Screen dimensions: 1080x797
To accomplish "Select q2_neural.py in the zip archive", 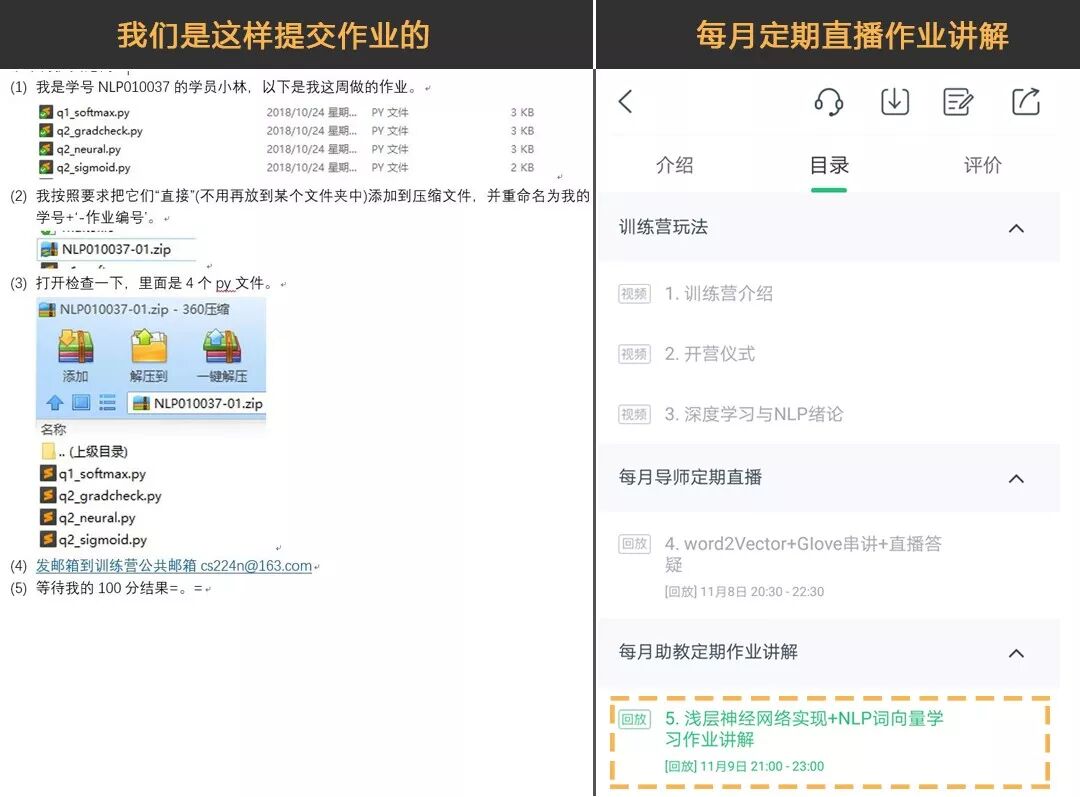I will pyautogui.click(x=88, y=518).
